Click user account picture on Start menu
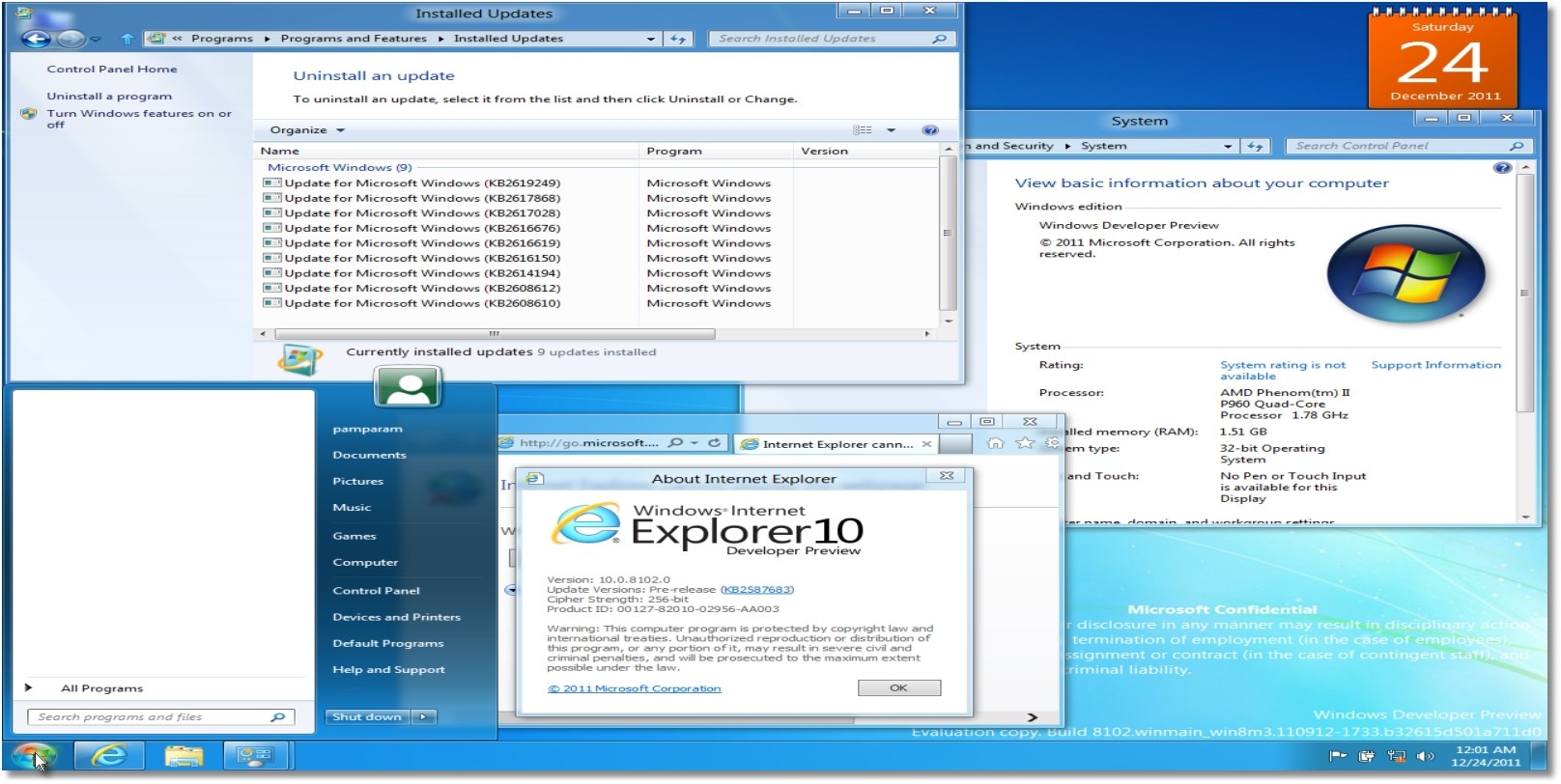The width and height of the screenshot is (1561, 784). coord(409,387)
